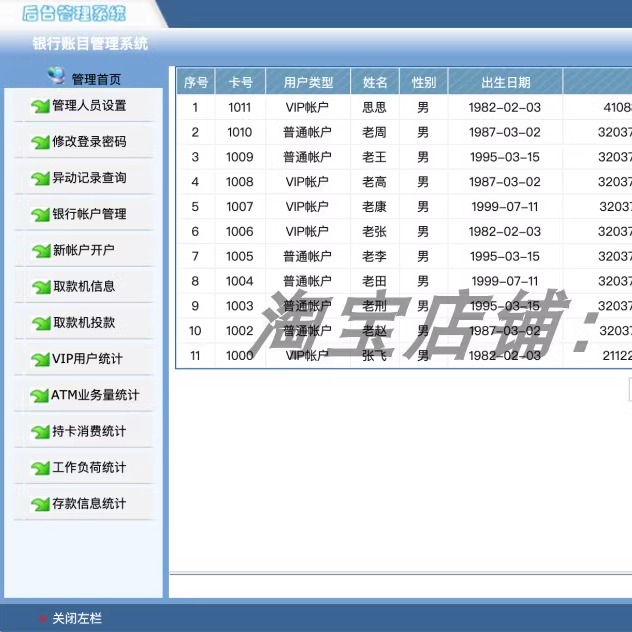Viewport: 632px width, 632px height.
Task: Open 工作负荷统计 statistics
Action: click(x=89, y=468)
